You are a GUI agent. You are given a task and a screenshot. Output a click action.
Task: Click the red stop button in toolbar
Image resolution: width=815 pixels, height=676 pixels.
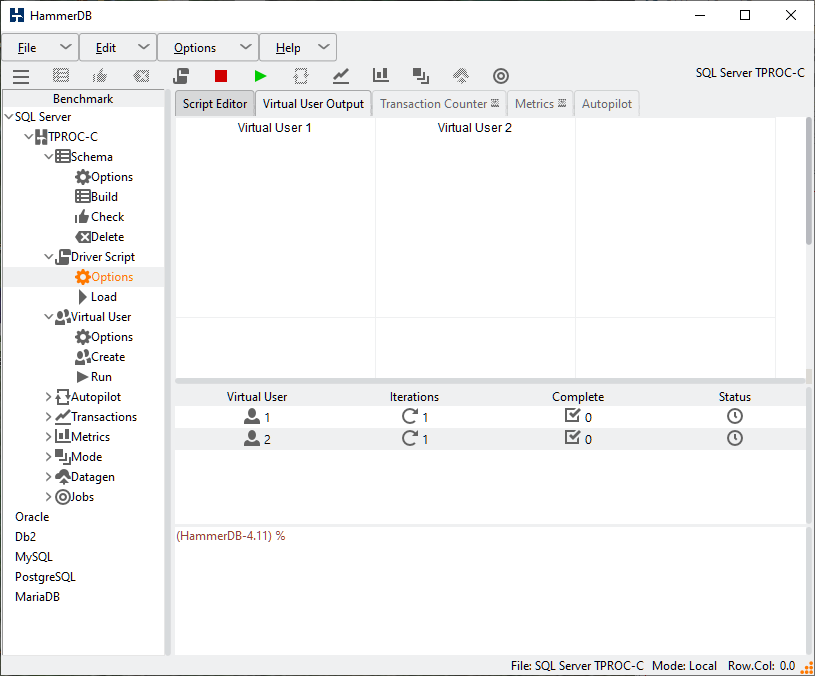pyautogui.click(x=221, y=76)
